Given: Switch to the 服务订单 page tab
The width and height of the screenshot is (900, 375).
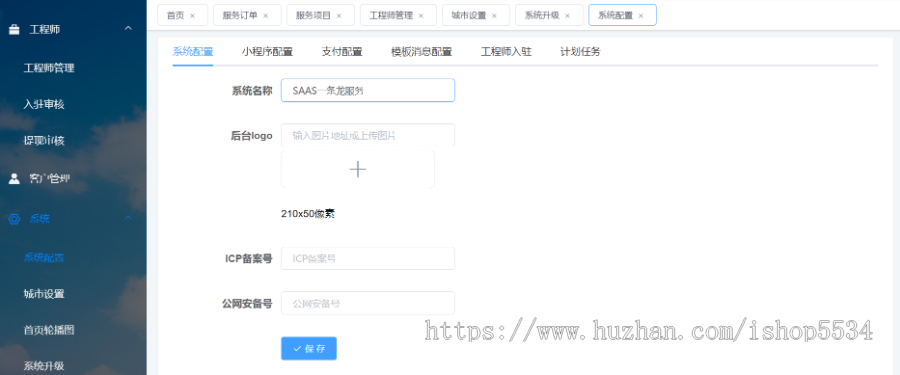Looking at the screenshot, I should [247, 15].
